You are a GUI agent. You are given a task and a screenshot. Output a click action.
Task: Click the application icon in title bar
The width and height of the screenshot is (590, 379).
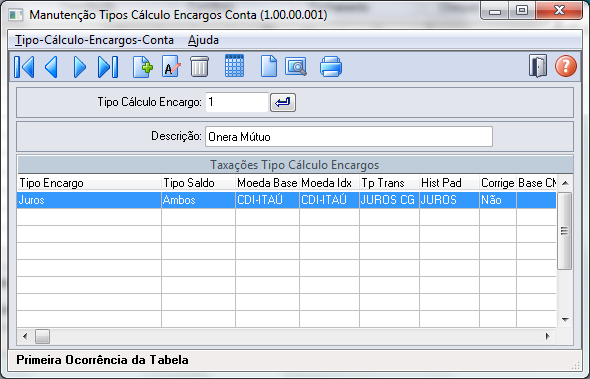pos(16,15)
